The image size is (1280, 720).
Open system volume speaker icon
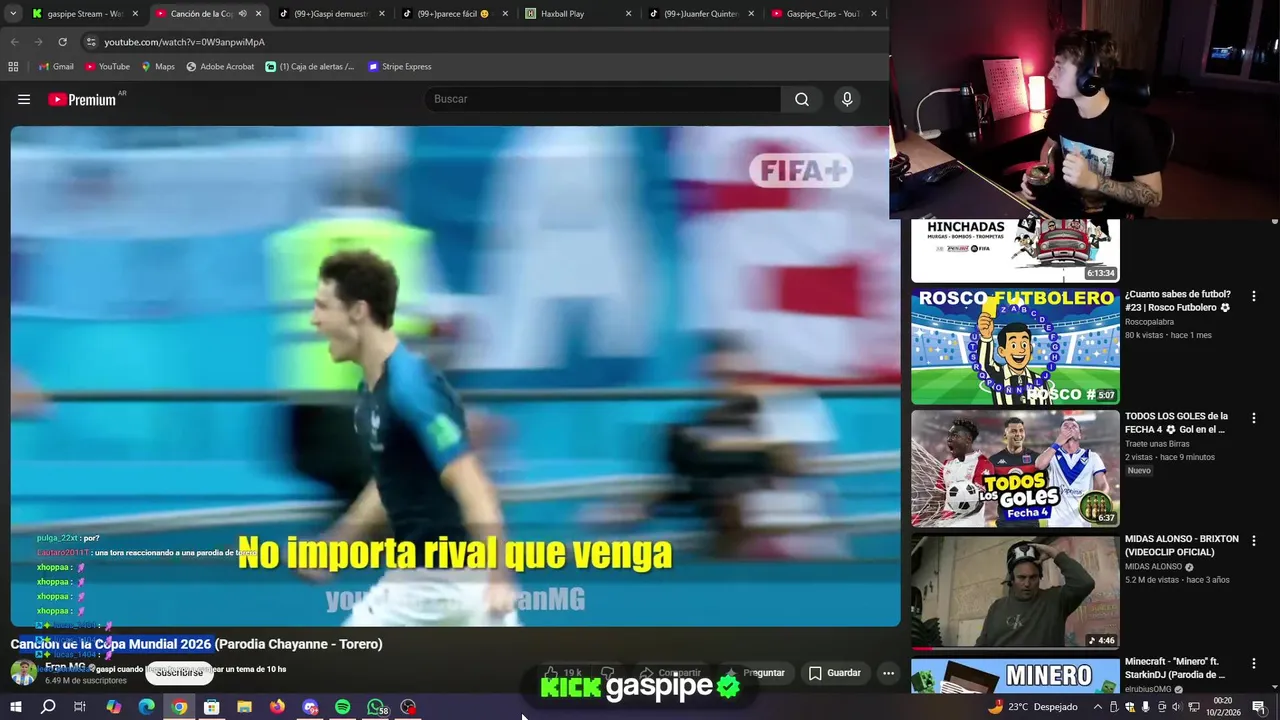click(x=1176, y=707)
